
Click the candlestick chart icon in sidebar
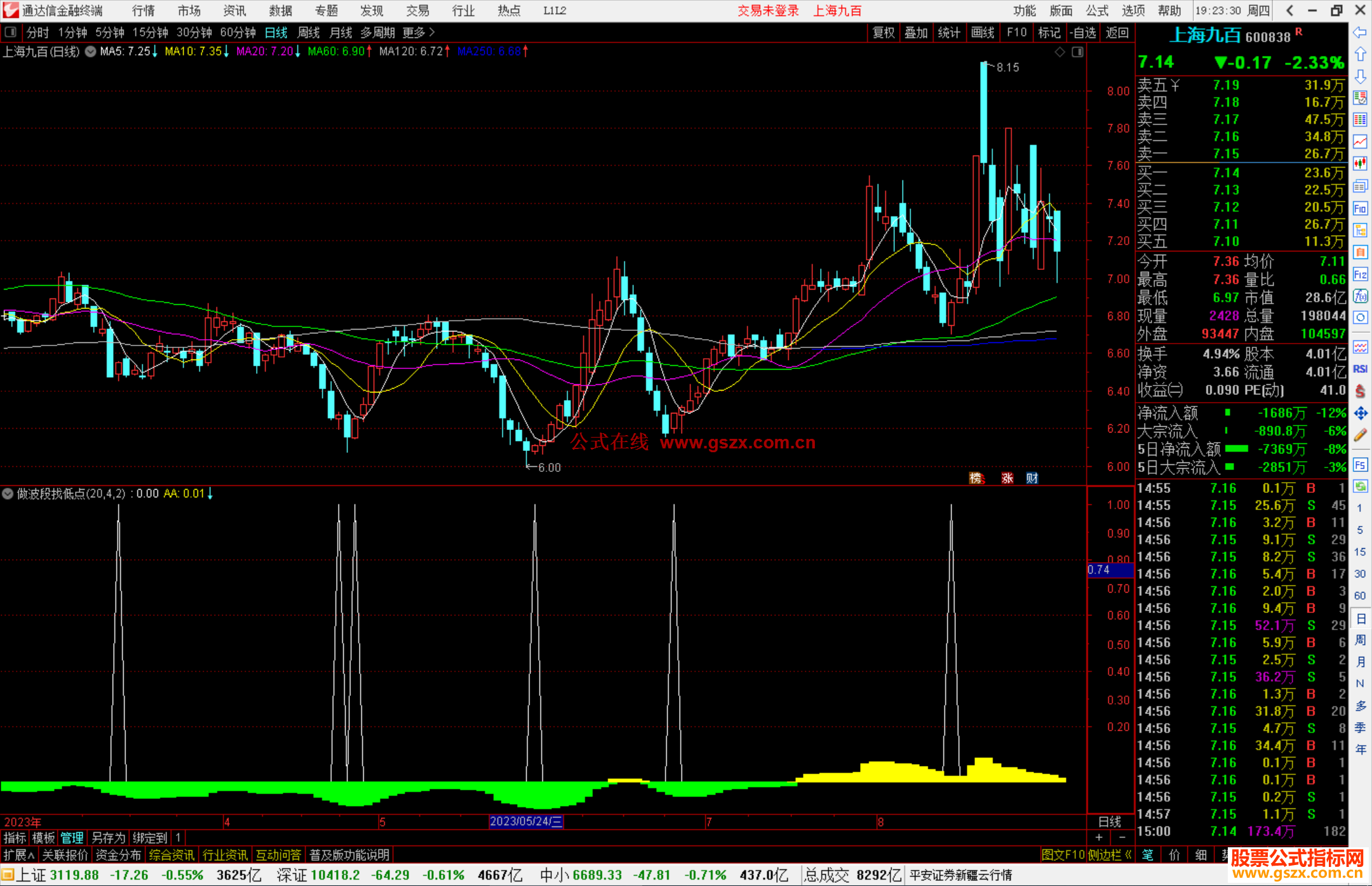1360,164
